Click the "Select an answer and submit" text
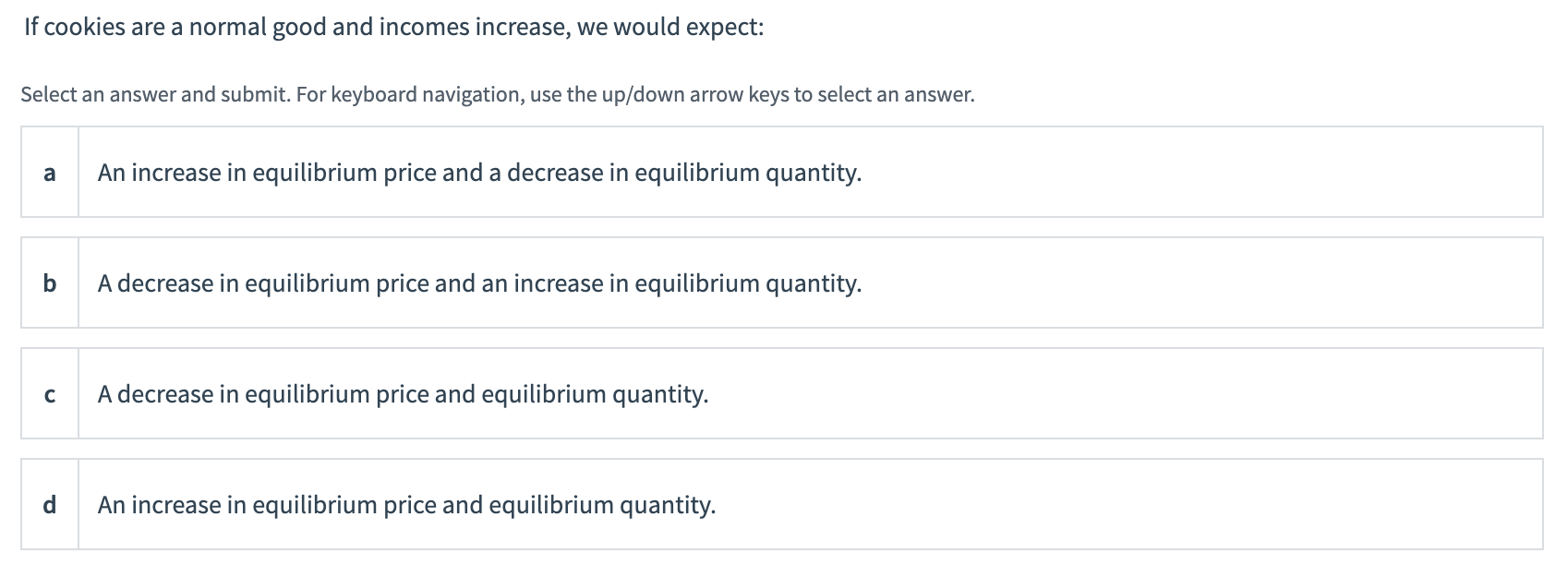This screenshot has width=1568, height=565. pos(154,94)
